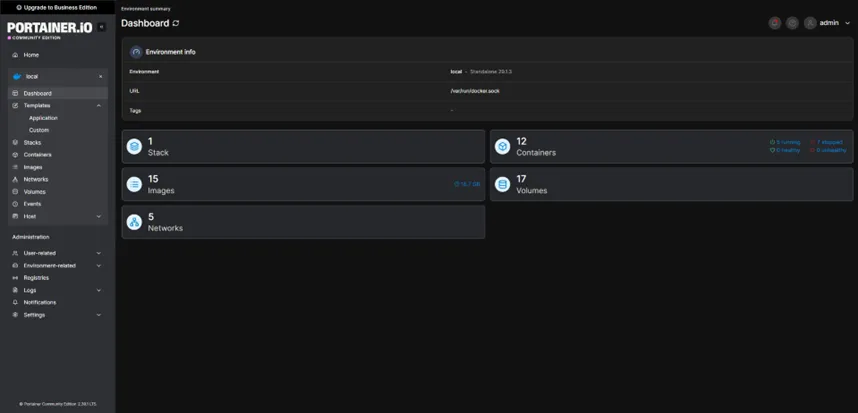This screenshot has width=858, height=413.
Task: Collapse the sidebar with the toggle icon
Action: 102,27
